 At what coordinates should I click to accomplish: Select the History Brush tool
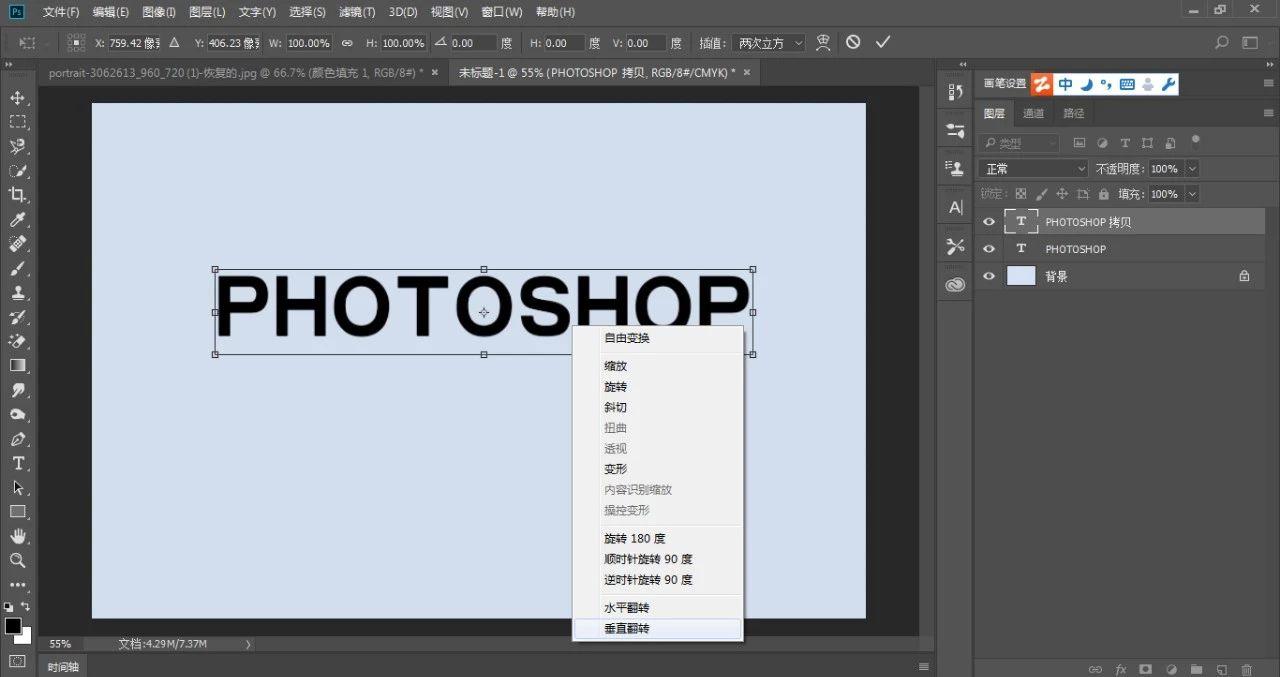click(x=17, y=317)
